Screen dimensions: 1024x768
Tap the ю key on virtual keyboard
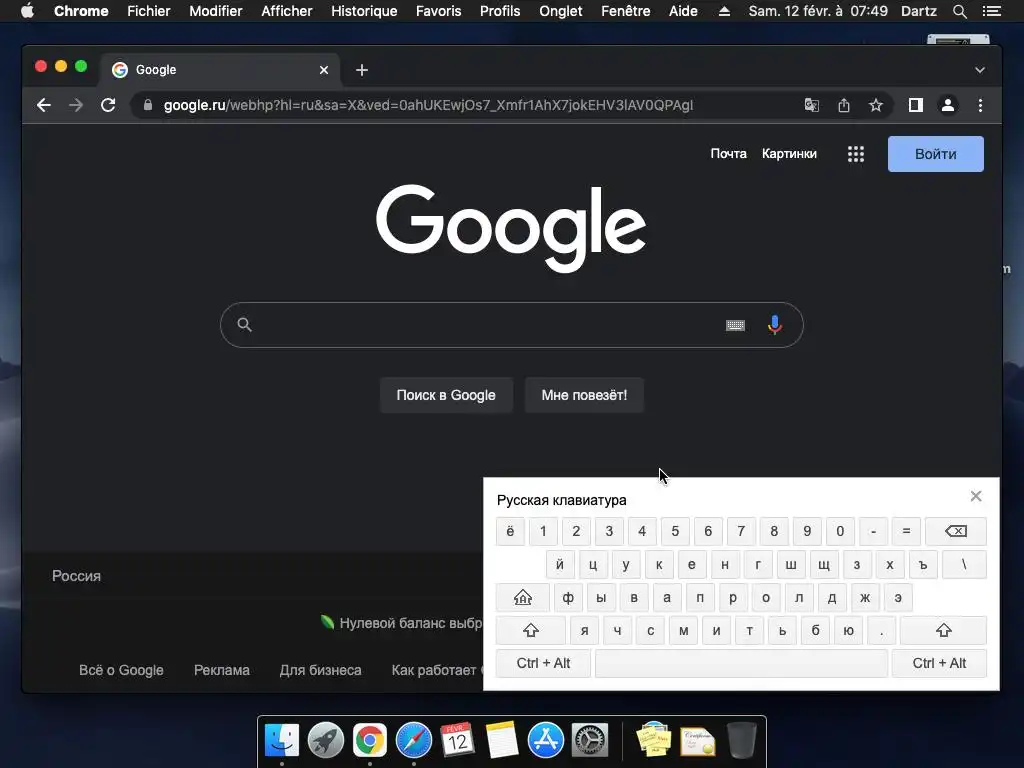pos(848,630)
